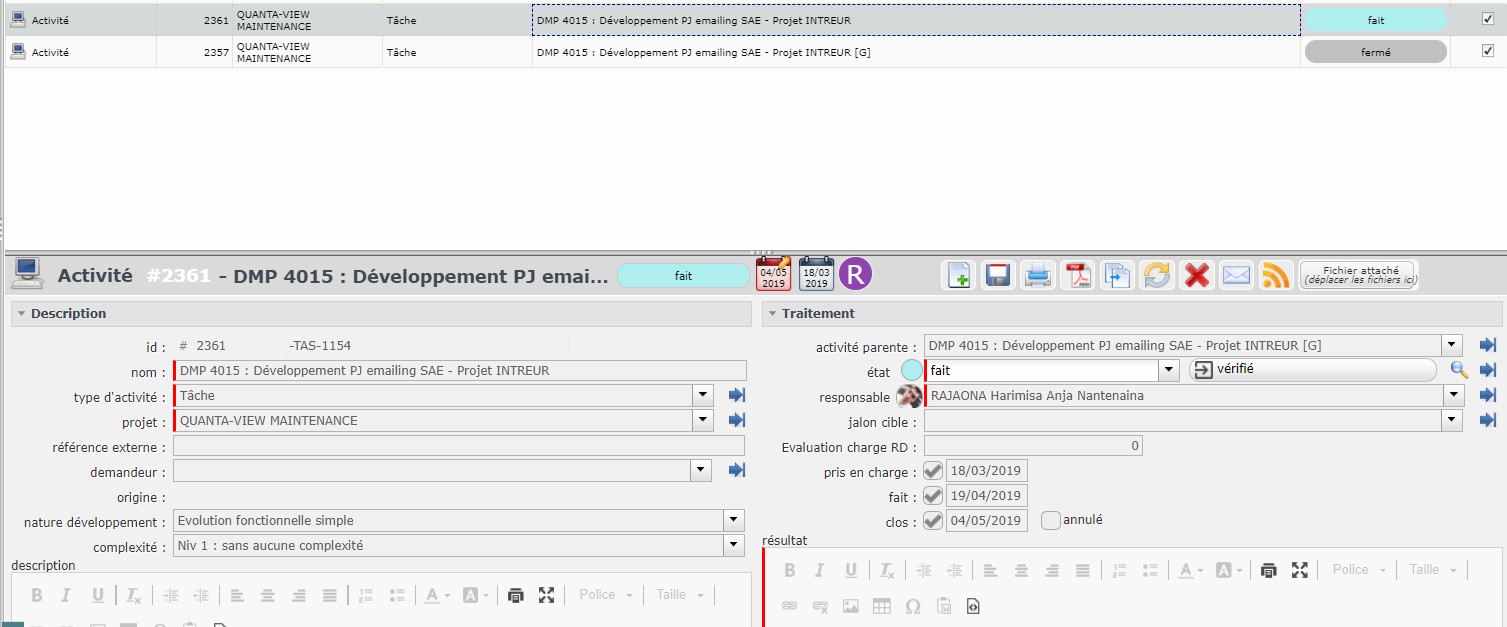Viewport: 1507px width, 627px height.
Task: Go to jalon cible via blue arrow
Action: pyautogui.click(x=1487, y=421)
